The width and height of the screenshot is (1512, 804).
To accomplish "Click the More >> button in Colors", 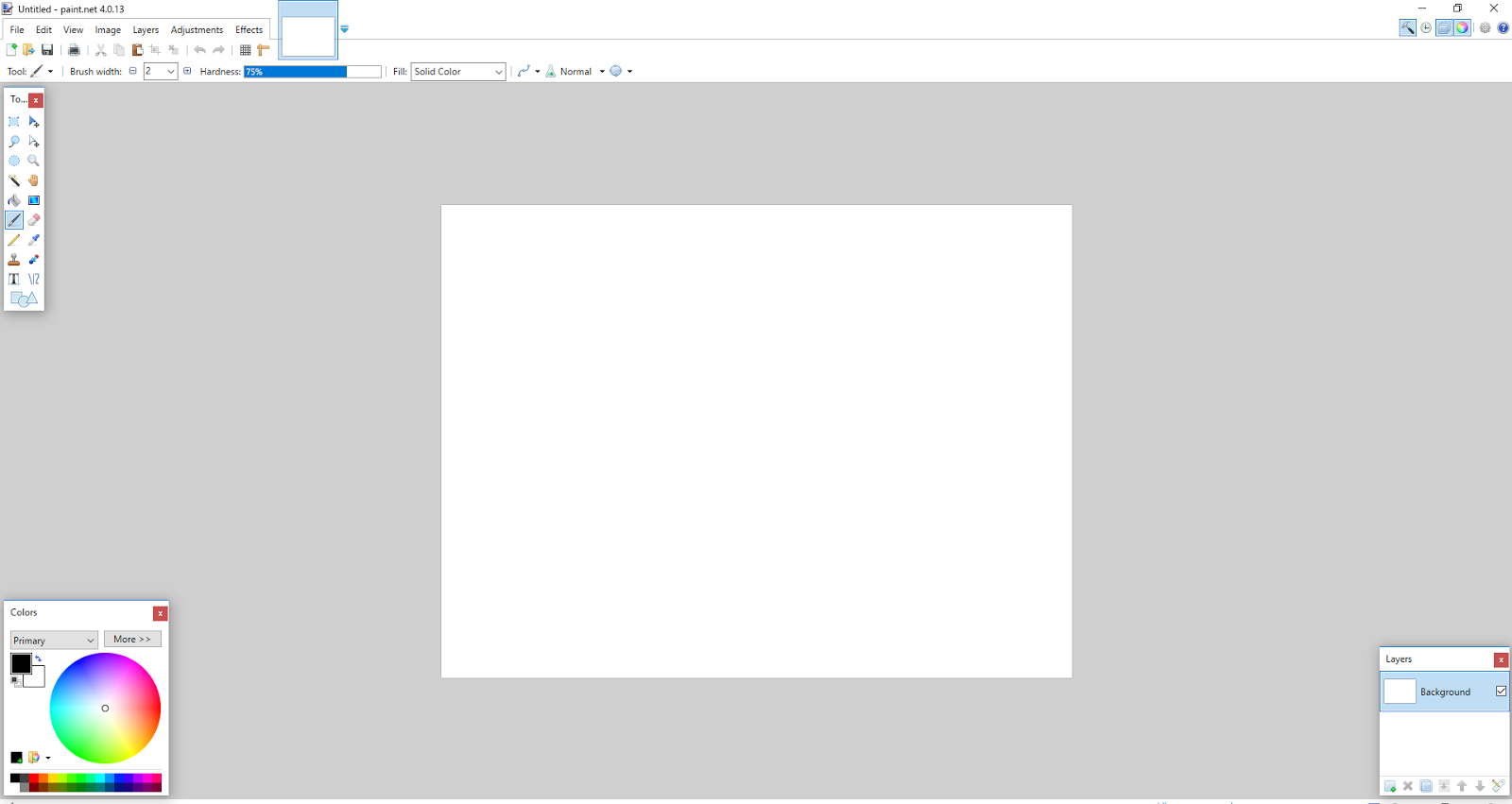I will (x=132, y=640).
